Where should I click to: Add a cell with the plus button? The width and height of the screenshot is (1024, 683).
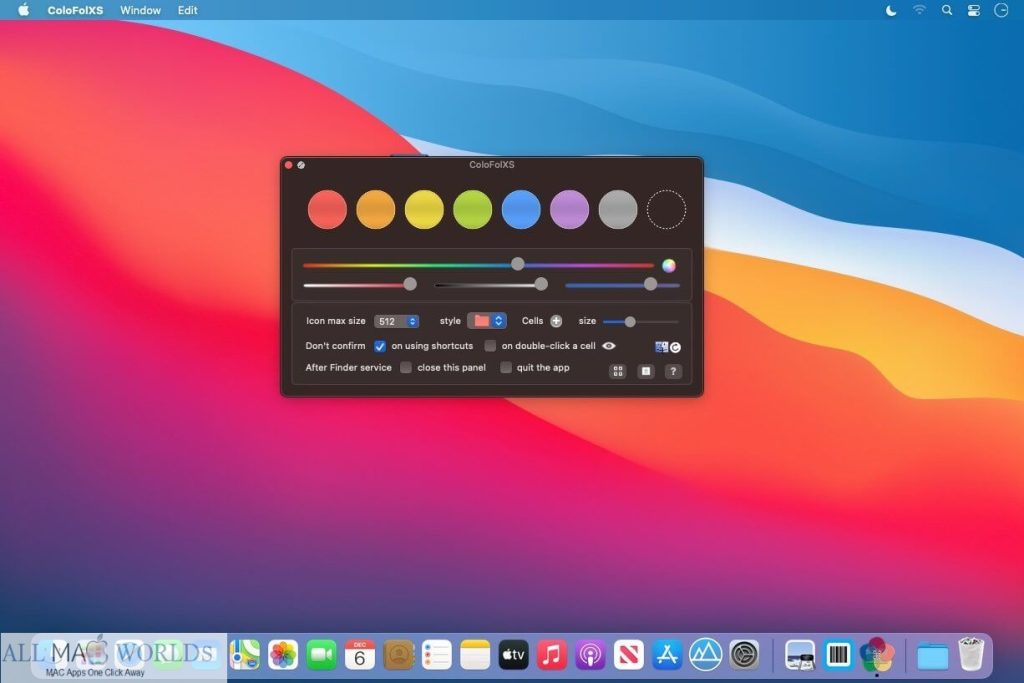tap(556, 321)
